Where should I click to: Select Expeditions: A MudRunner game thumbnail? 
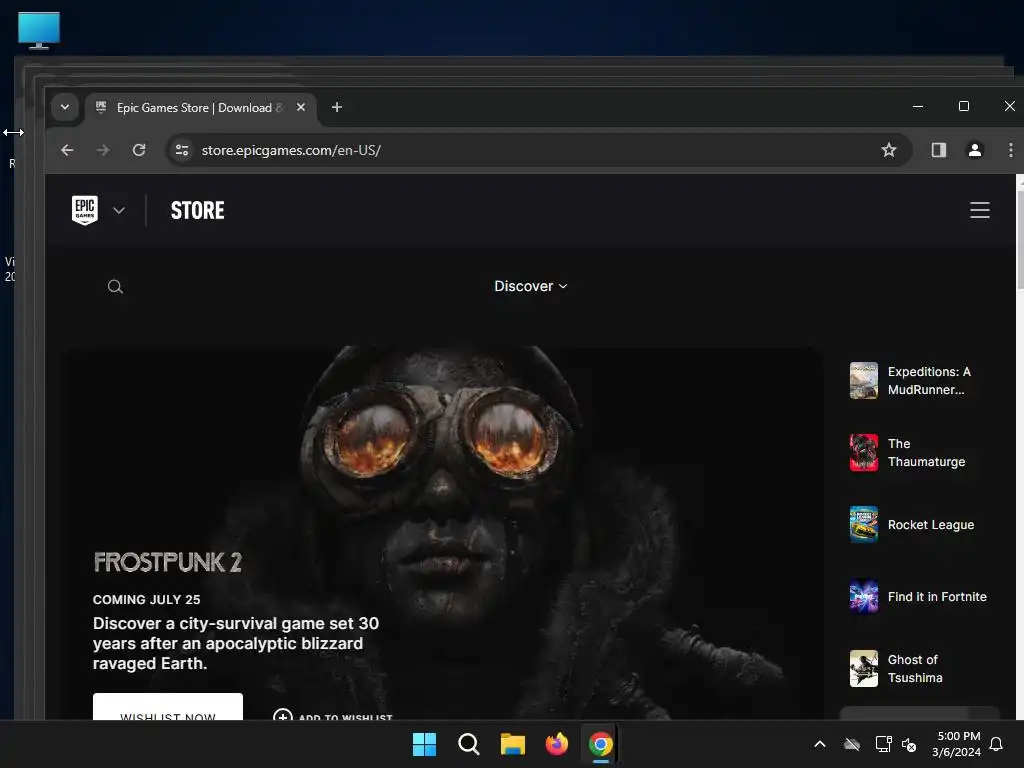click(x=863, y=380)
